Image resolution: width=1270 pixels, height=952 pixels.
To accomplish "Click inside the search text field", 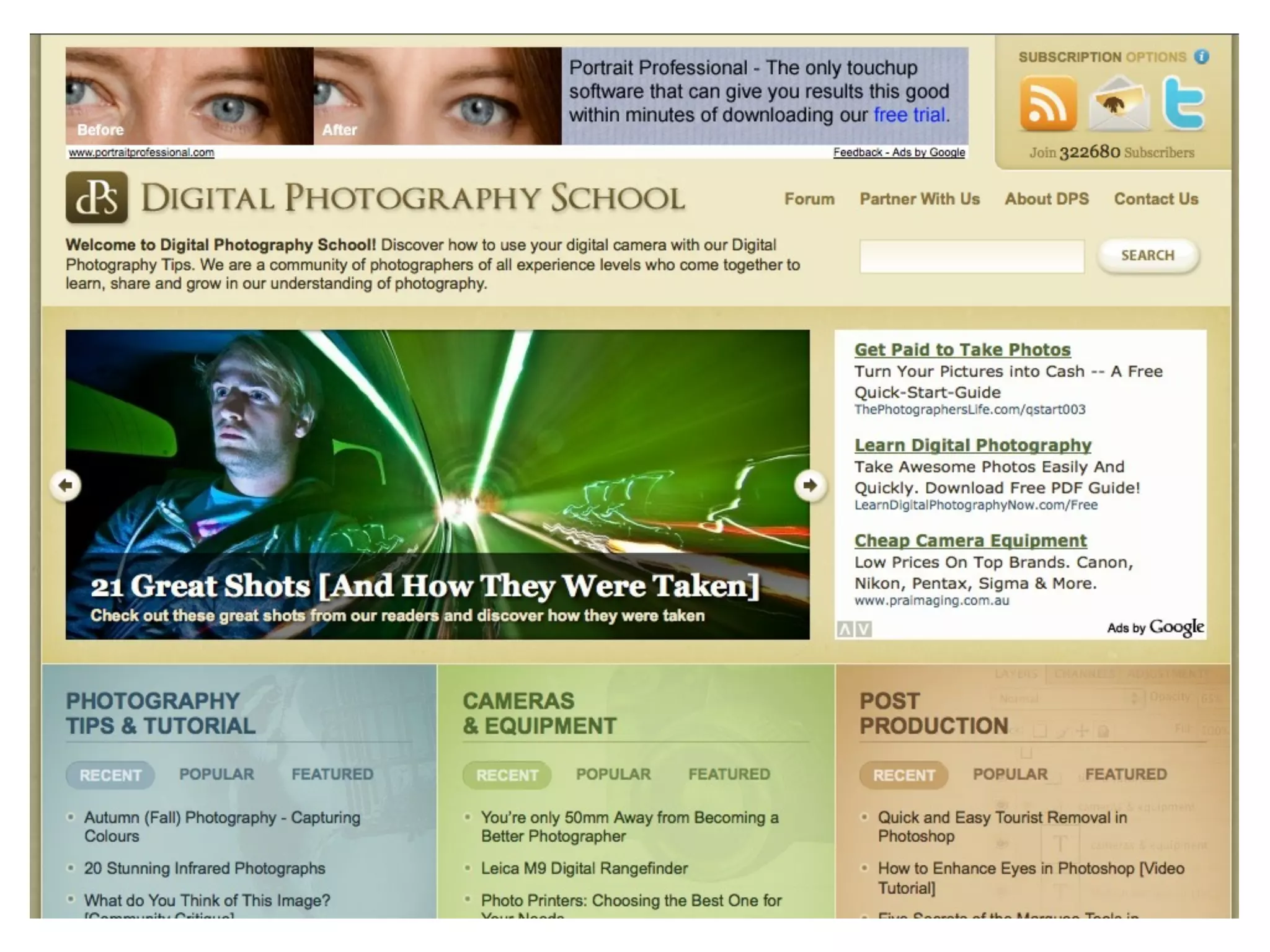I will tap(971, 256).
